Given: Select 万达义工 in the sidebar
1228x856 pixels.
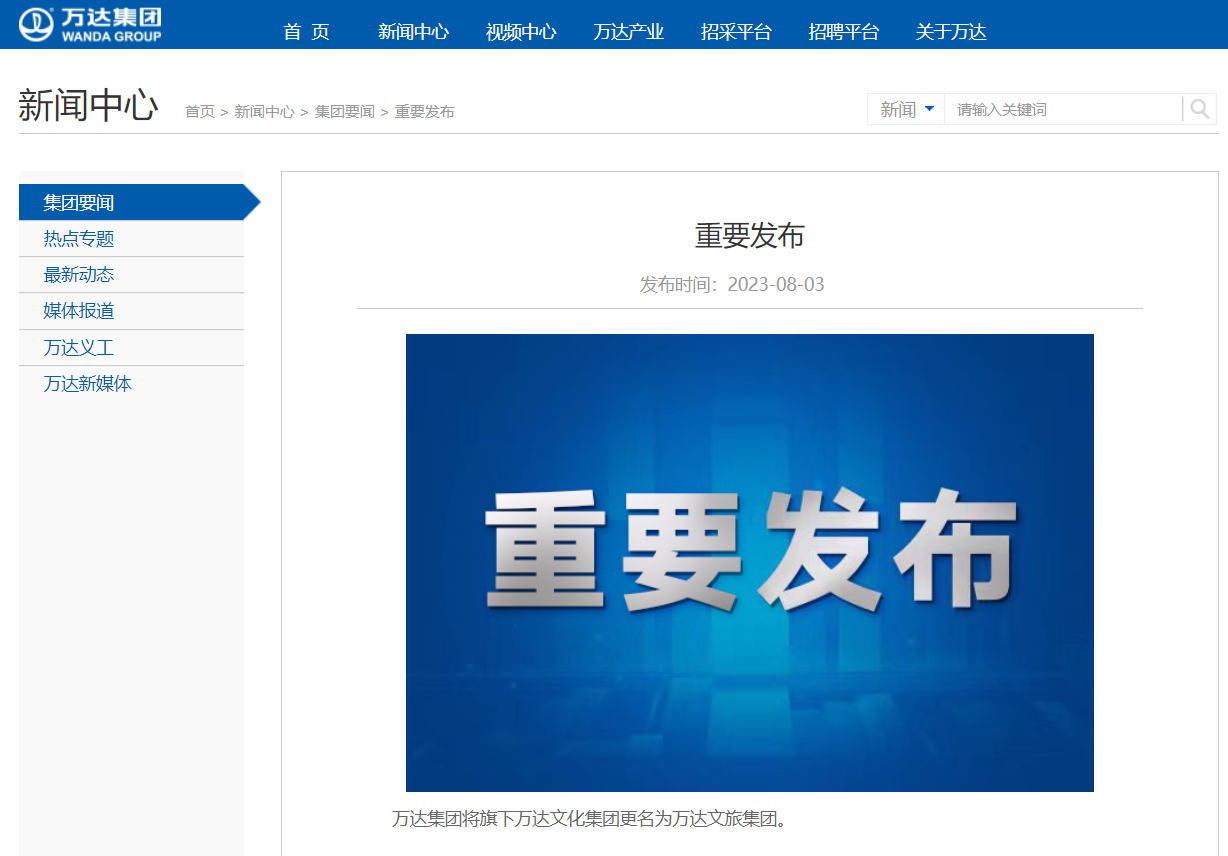Looking at the screenshot, I should point(131,348).
